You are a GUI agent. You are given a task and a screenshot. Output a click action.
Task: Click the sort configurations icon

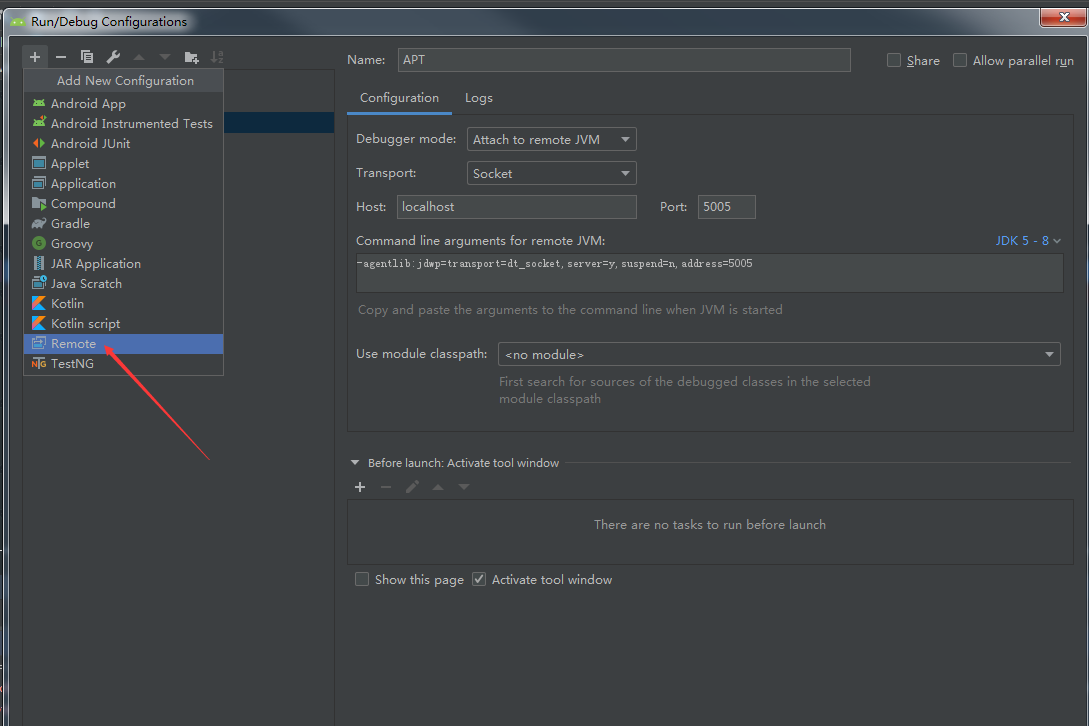[x=217, y=57]
